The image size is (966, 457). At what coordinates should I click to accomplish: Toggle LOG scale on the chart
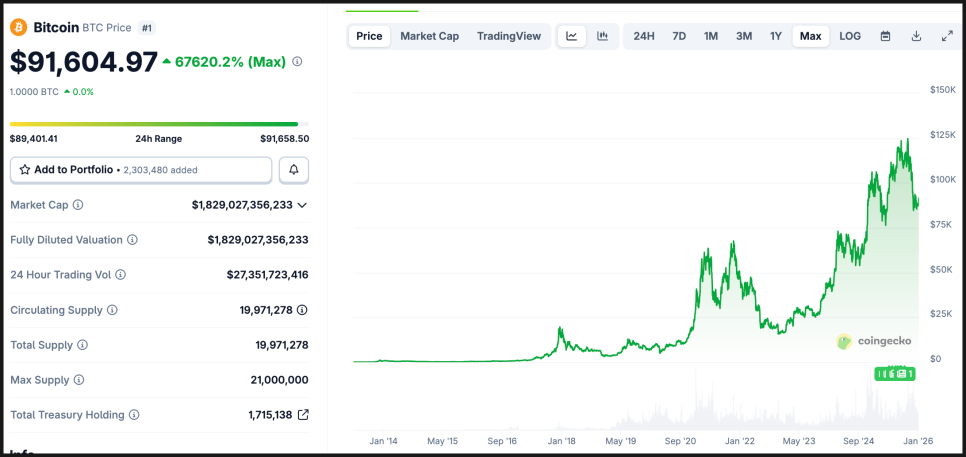click(850, 36)
